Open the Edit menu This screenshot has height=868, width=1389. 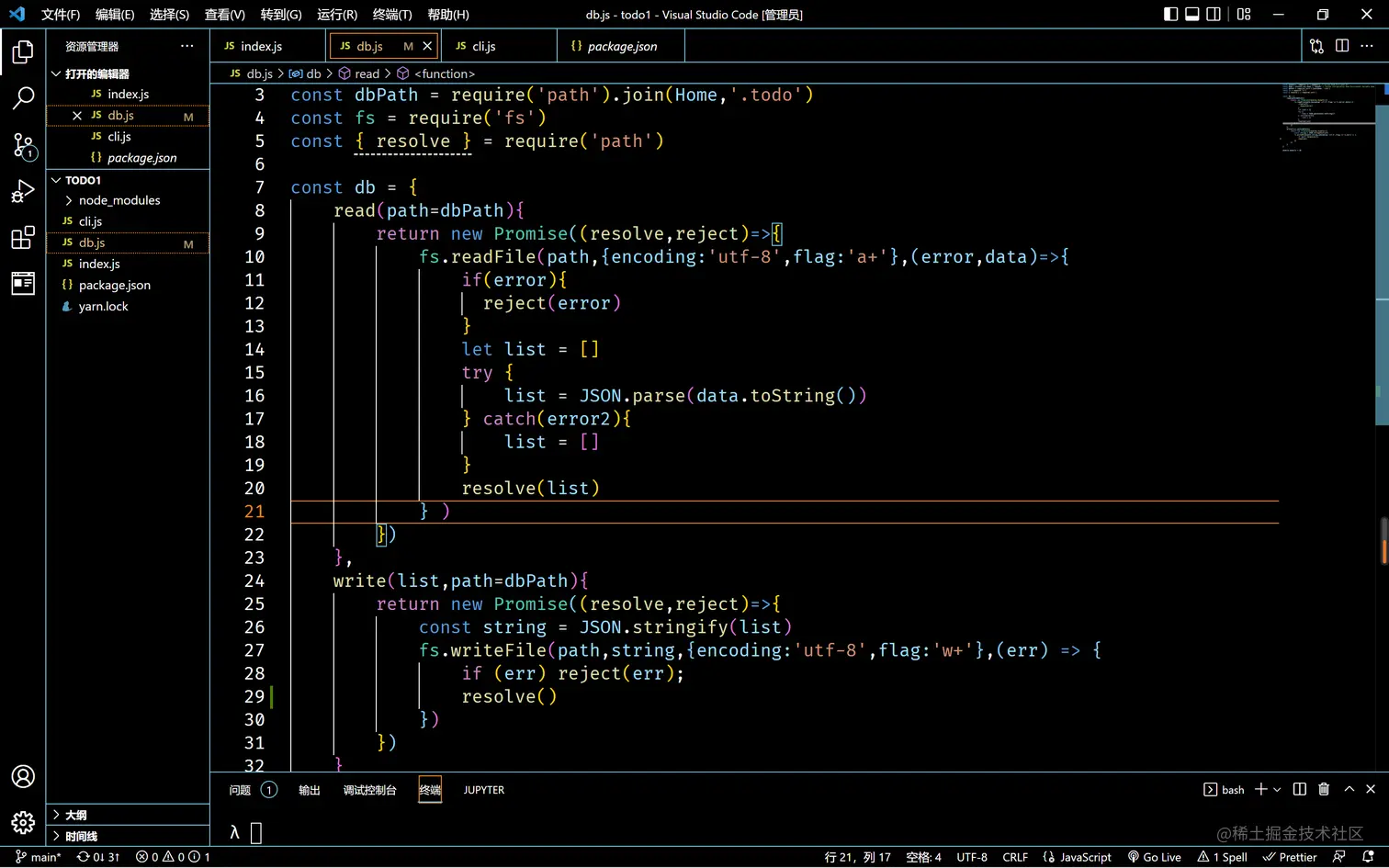[115, 14]
